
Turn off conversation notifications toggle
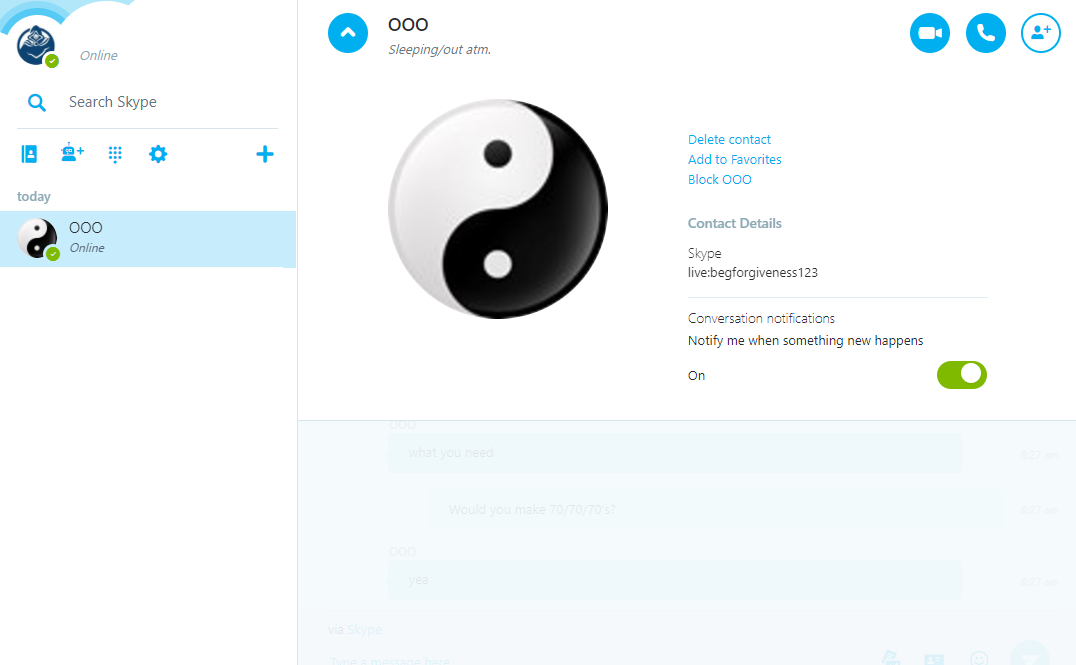pos(961,375)
